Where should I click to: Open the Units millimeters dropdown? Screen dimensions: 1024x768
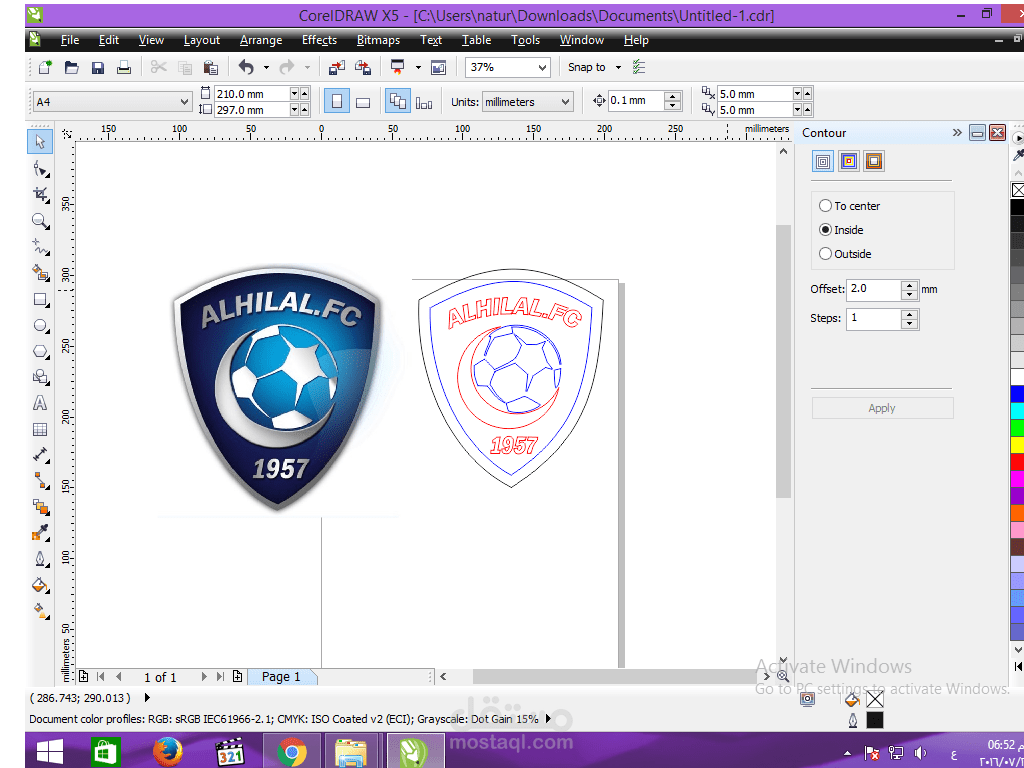pyautogui.click(x=566, y=102)
